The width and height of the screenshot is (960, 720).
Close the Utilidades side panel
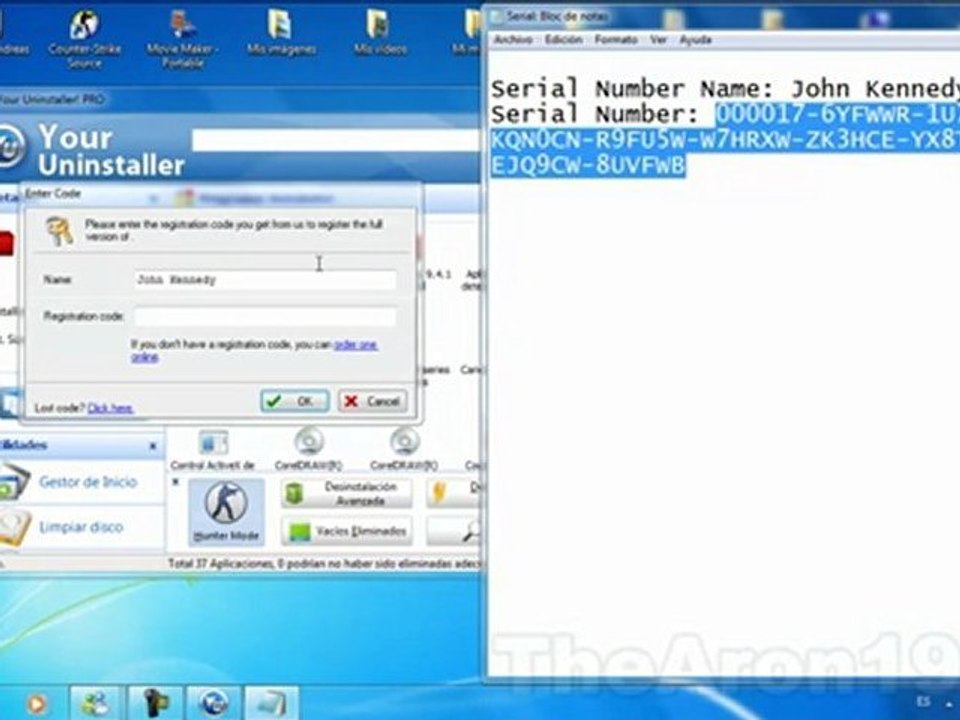coord(153,446)
